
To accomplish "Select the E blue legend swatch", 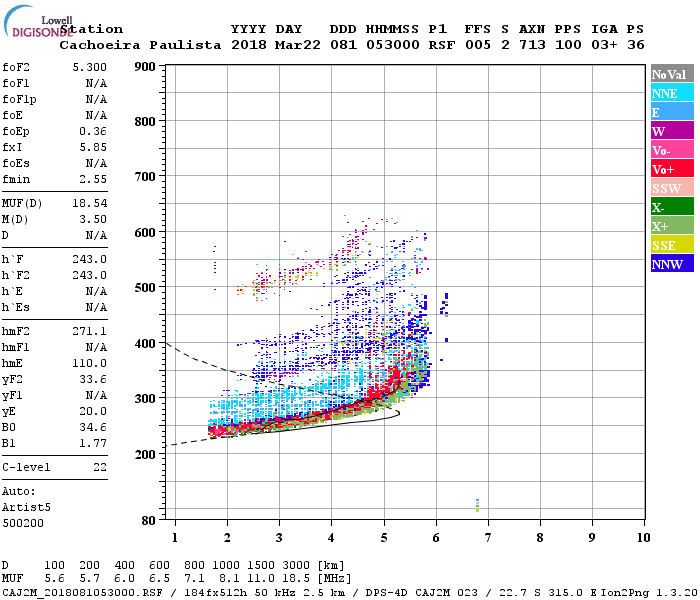I will (x=672, y=112).
